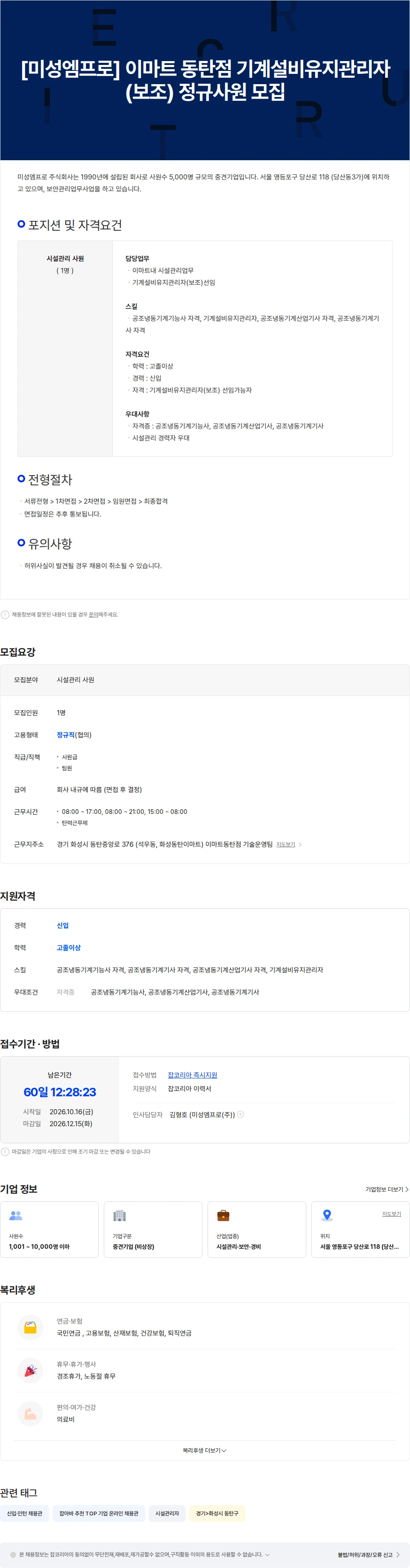Click the 휴무·휴가·행사 party icon
The width and height of the screenshot is (410, 1568).
click(30, 1371)
